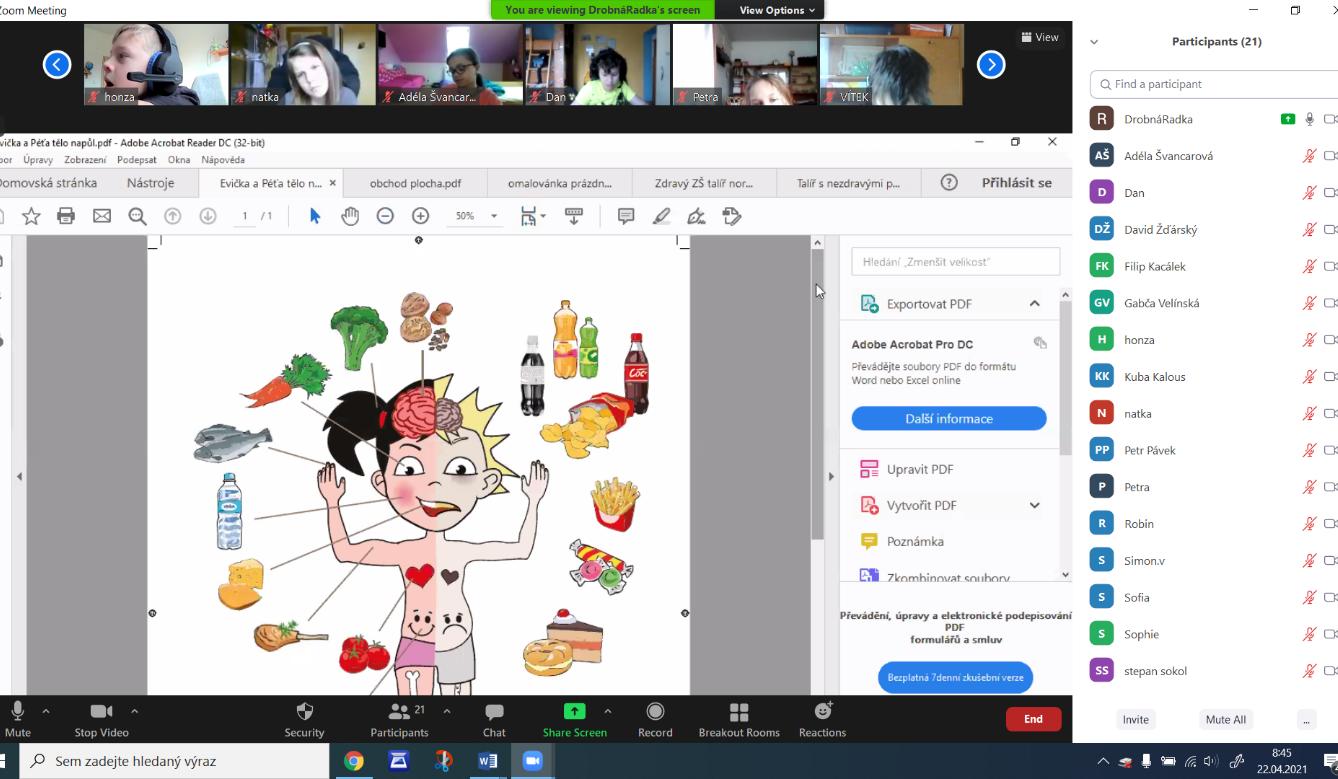Open the comment note tool in the toolbar
The height and width of the screenshot is (779, 1338).
626,216
